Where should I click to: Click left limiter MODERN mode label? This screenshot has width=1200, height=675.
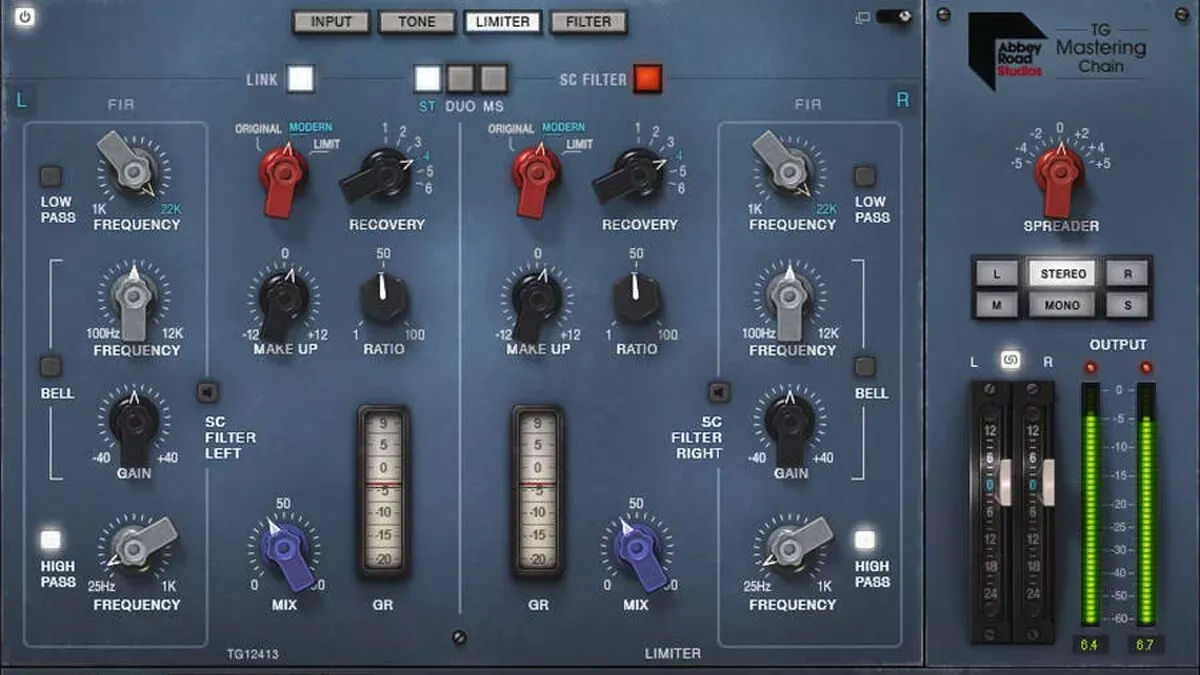pos(311,127)
